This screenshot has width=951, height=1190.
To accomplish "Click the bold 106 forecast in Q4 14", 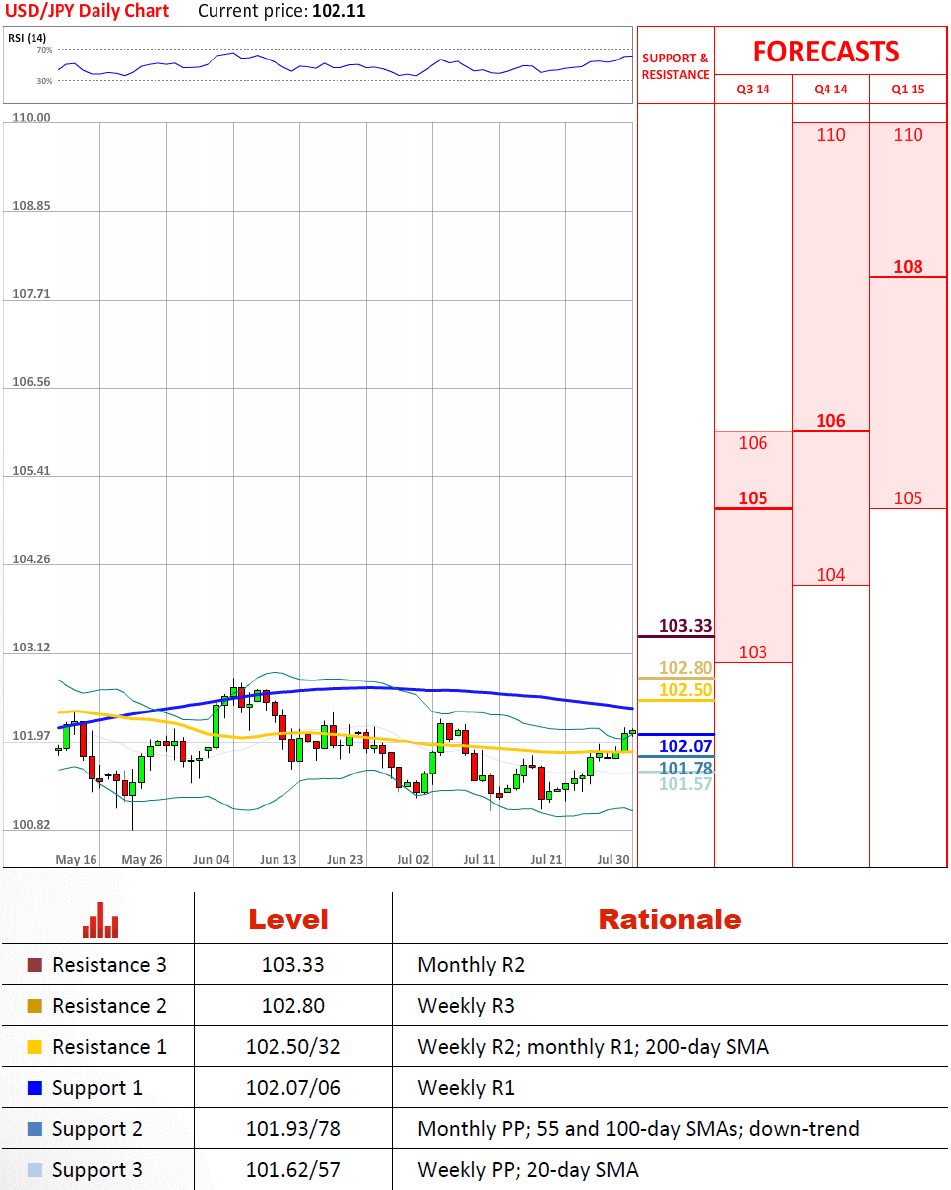I will coord(830,420).
